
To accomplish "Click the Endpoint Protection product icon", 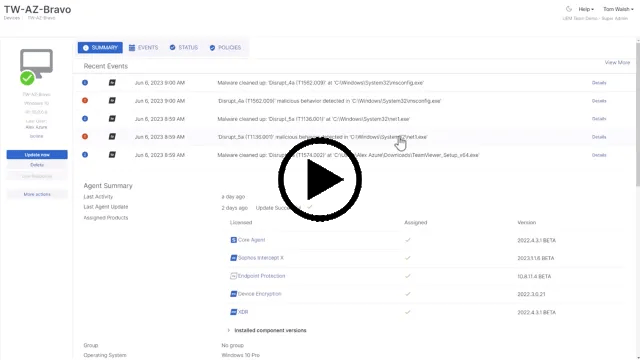I will 233,276.
